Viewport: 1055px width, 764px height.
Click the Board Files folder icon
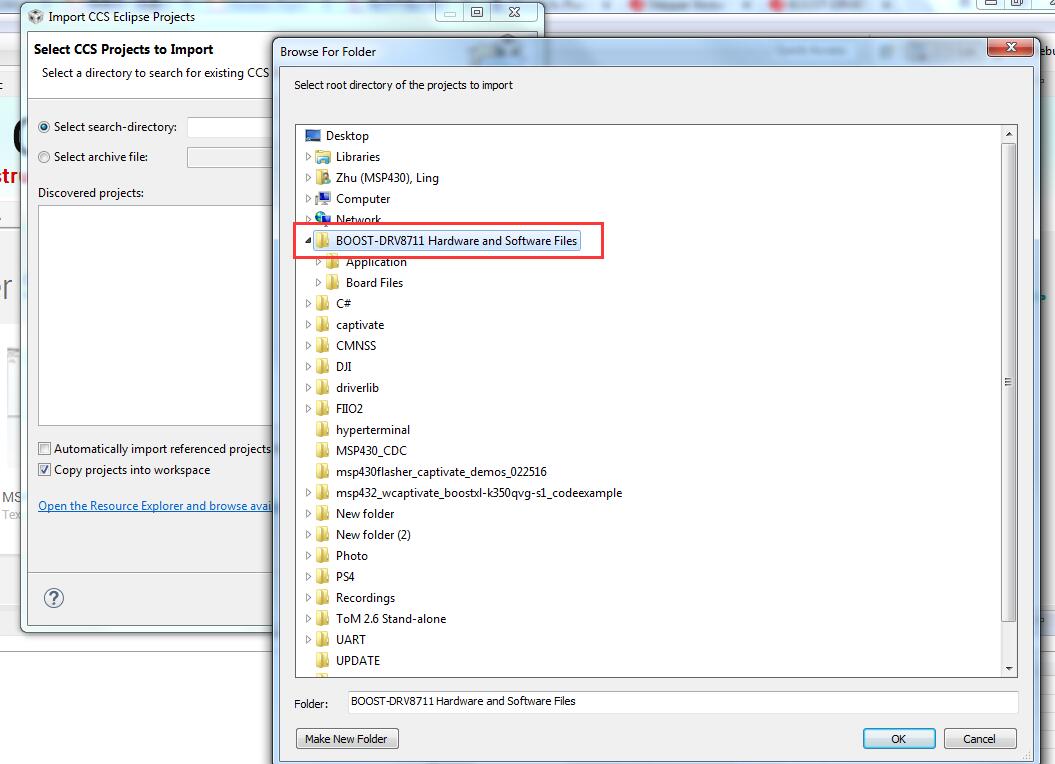click(333, 283)
